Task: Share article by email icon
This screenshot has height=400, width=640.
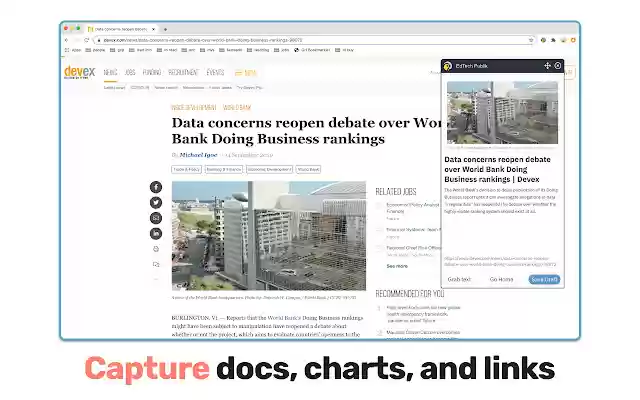Action: (x=156, y=218)
